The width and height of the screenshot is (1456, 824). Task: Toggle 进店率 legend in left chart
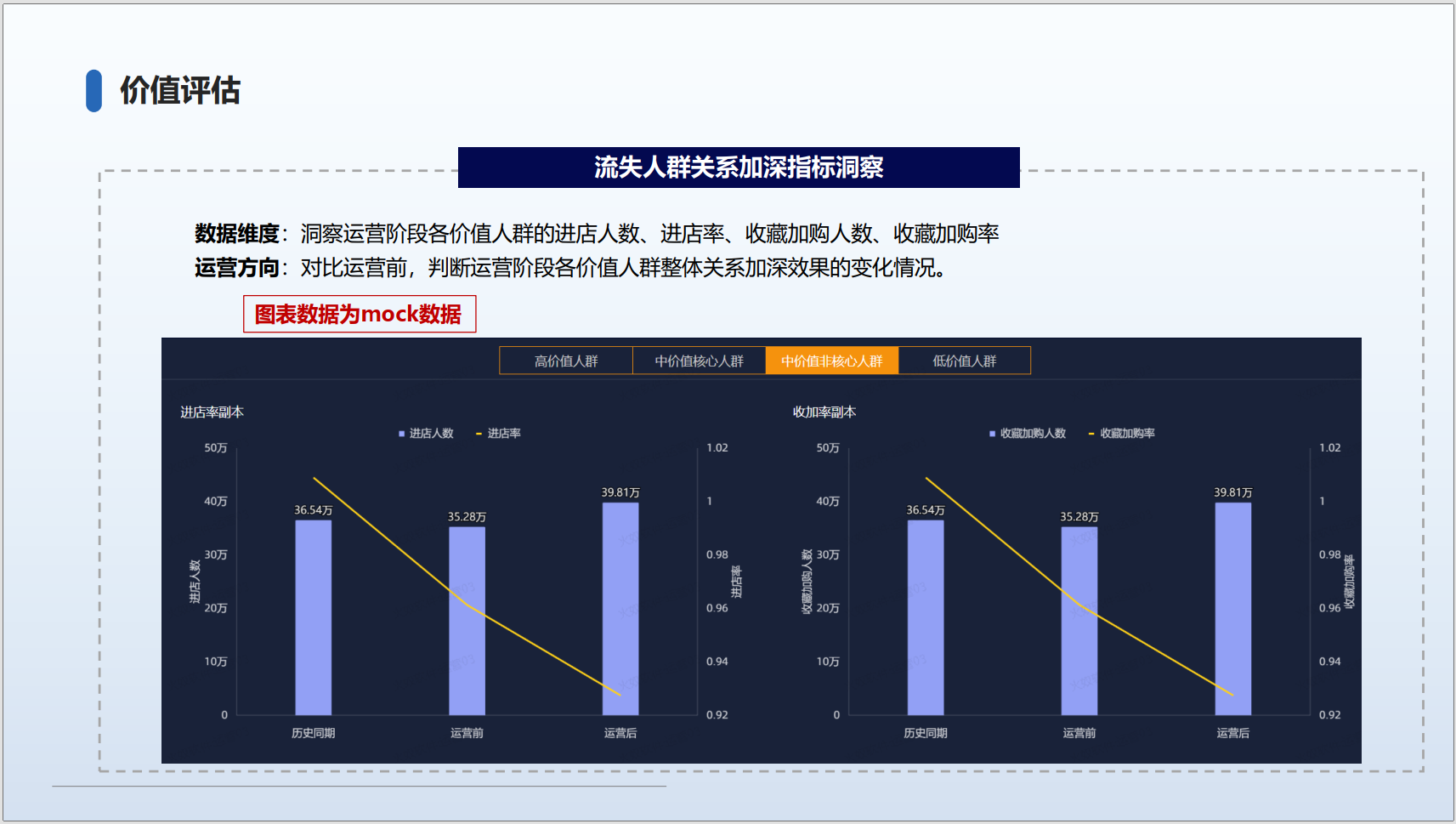click(x=498, y=434)
